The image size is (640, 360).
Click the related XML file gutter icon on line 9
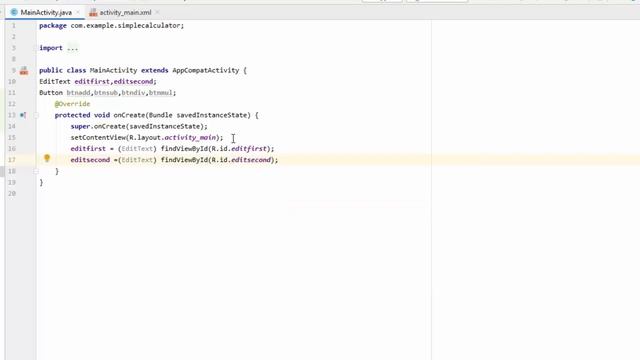click(x=24, y=71)
